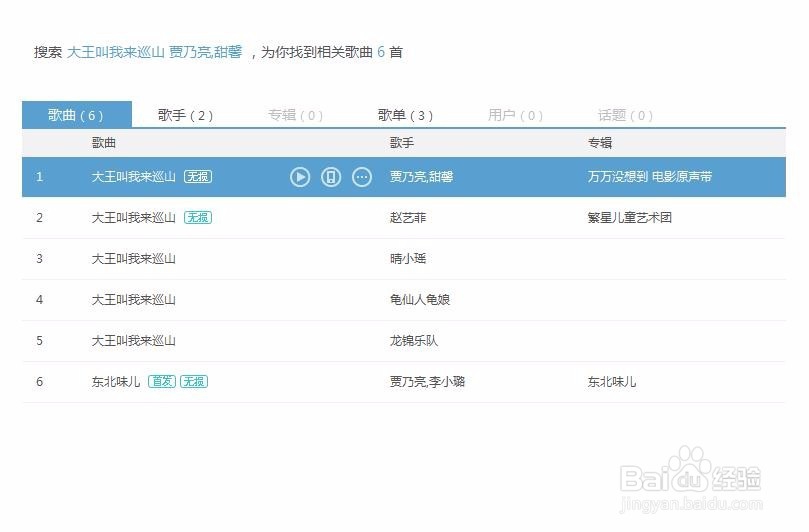Open artist 贾乃亮,李小璐

point(427,382)
